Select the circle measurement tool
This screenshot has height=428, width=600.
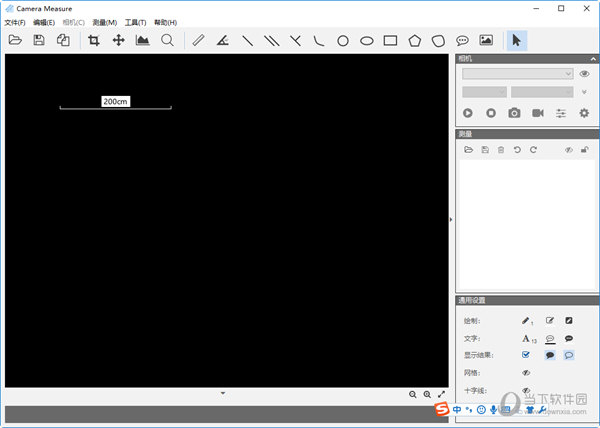[x=343, y=41]
